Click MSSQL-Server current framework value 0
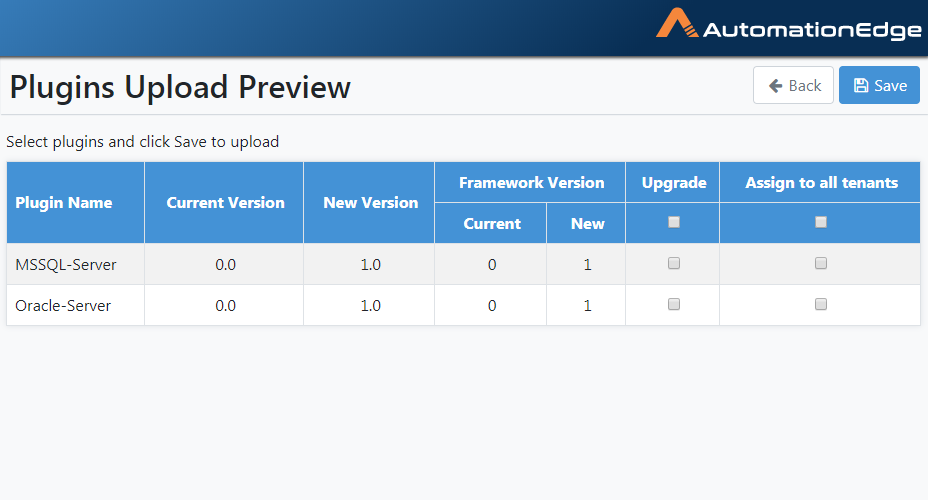Viewport: 928px width, 500px height. (x=492, y=264)
